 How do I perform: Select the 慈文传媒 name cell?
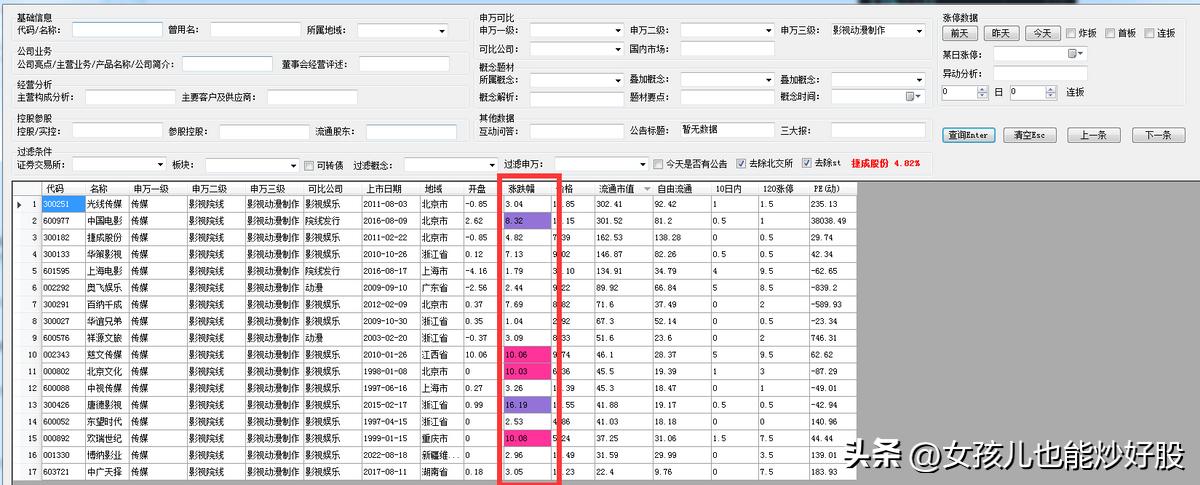(x=107, y=354)
